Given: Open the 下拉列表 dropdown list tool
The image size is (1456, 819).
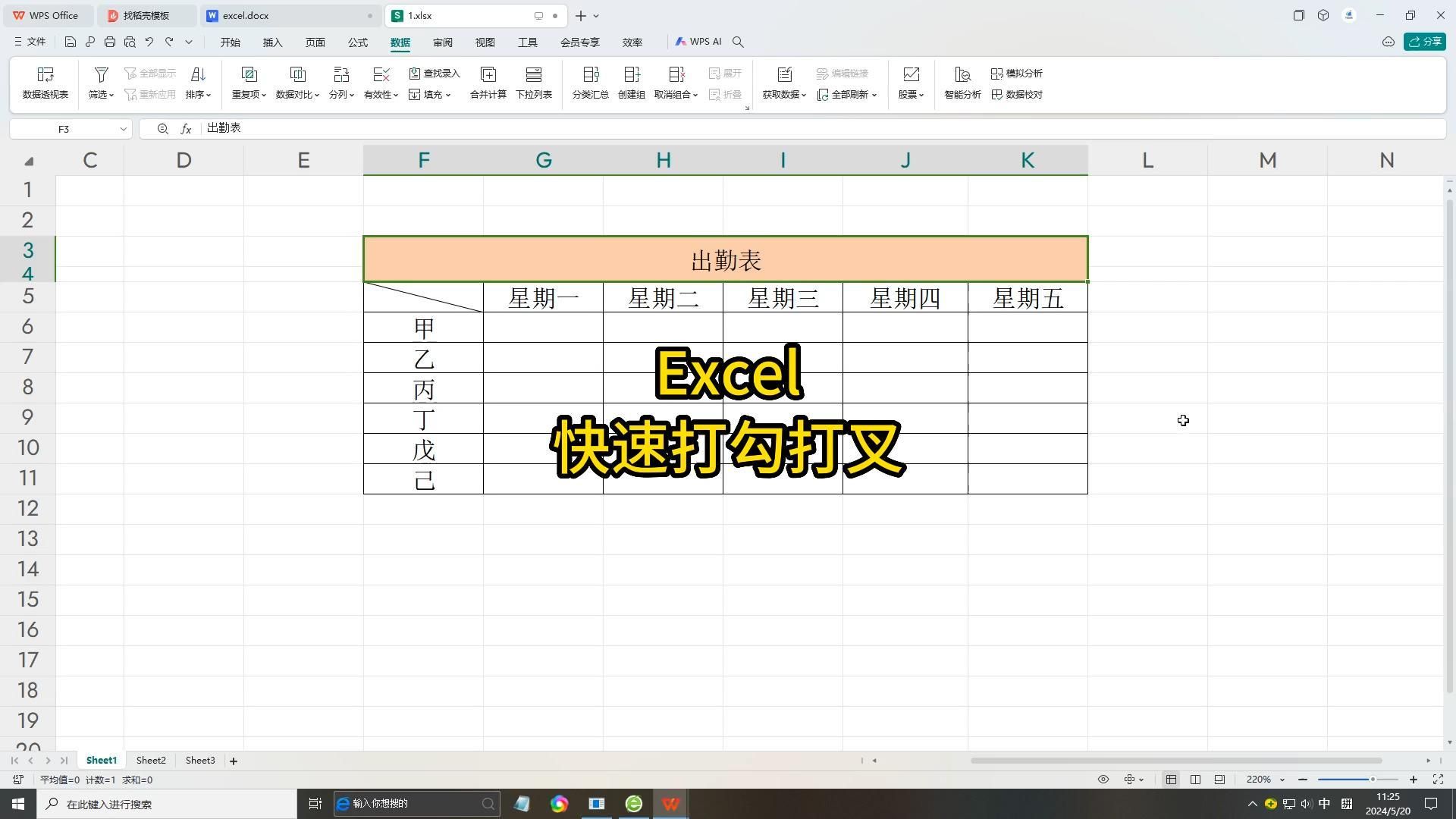Looking at the screenshot, I should click(534, 83).
